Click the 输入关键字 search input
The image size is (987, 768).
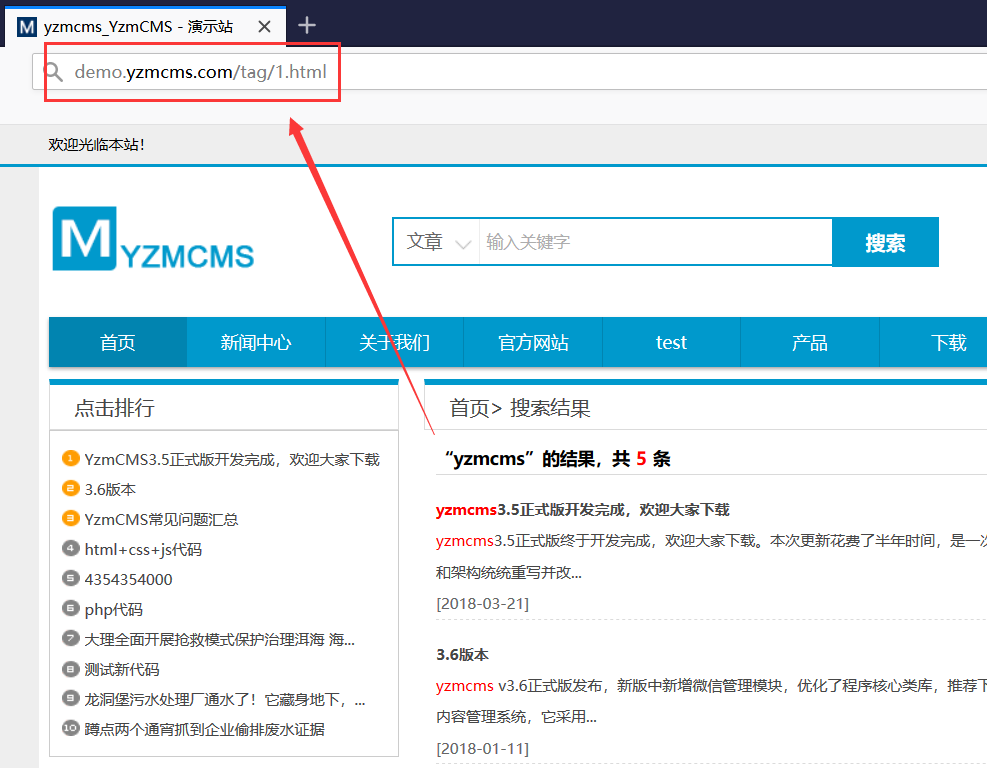coord(655,242)
